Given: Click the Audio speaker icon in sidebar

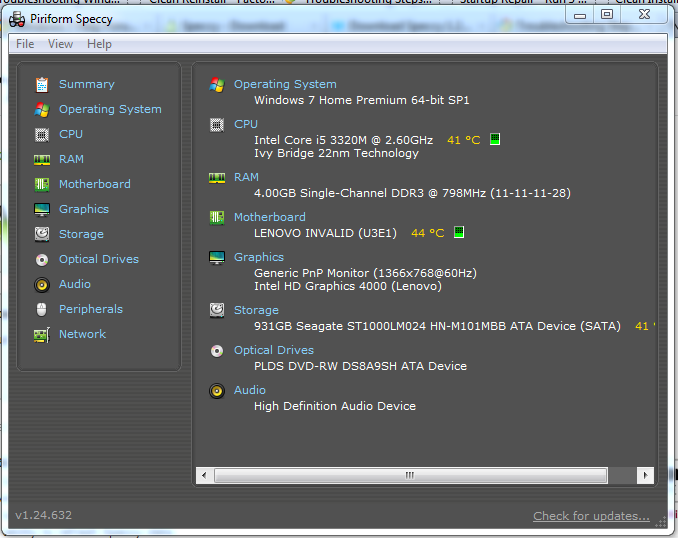Looking at the screenshot, I should coord(42,285).
